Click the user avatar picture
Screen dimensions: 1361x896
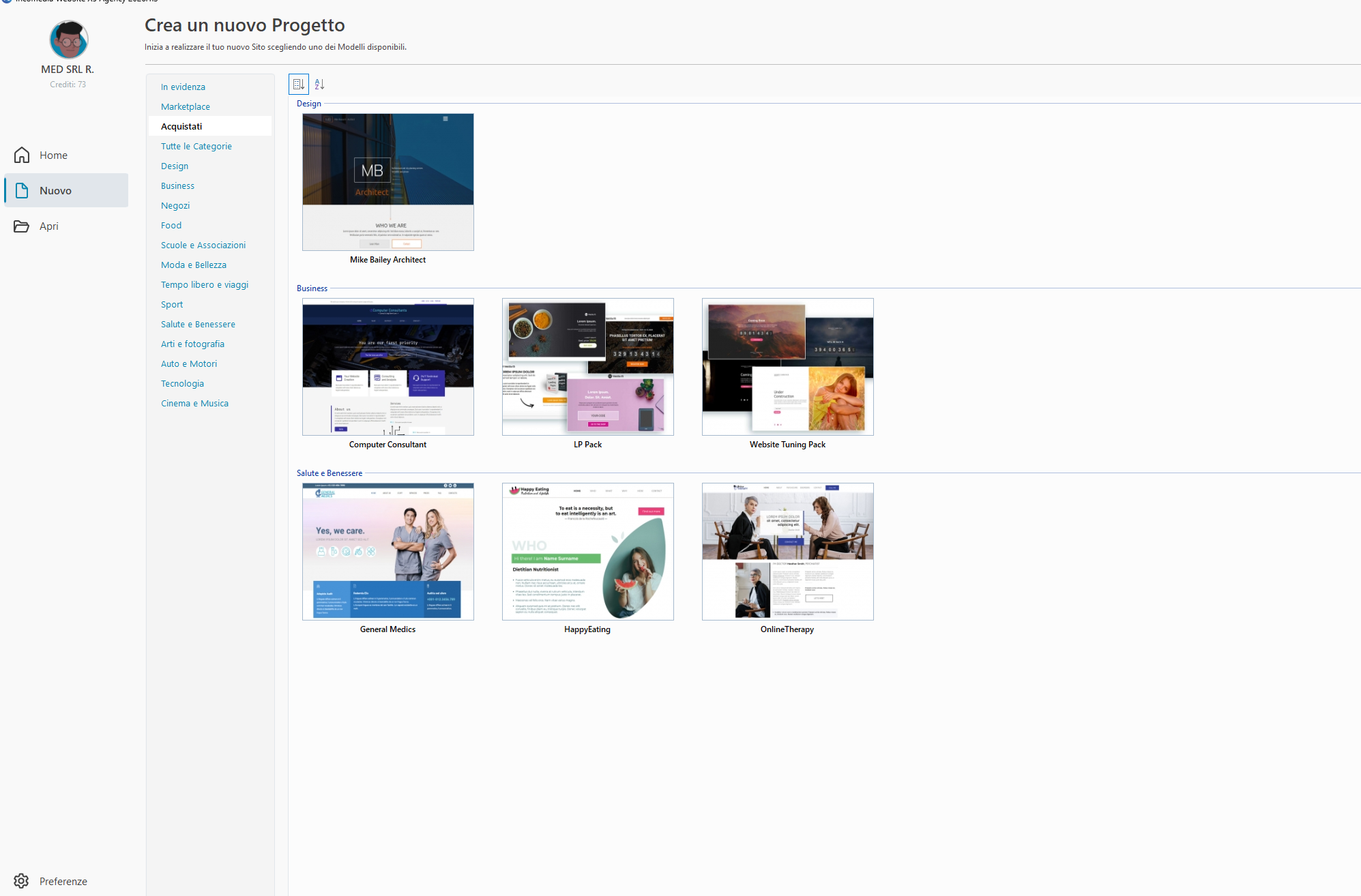point(68,40)
